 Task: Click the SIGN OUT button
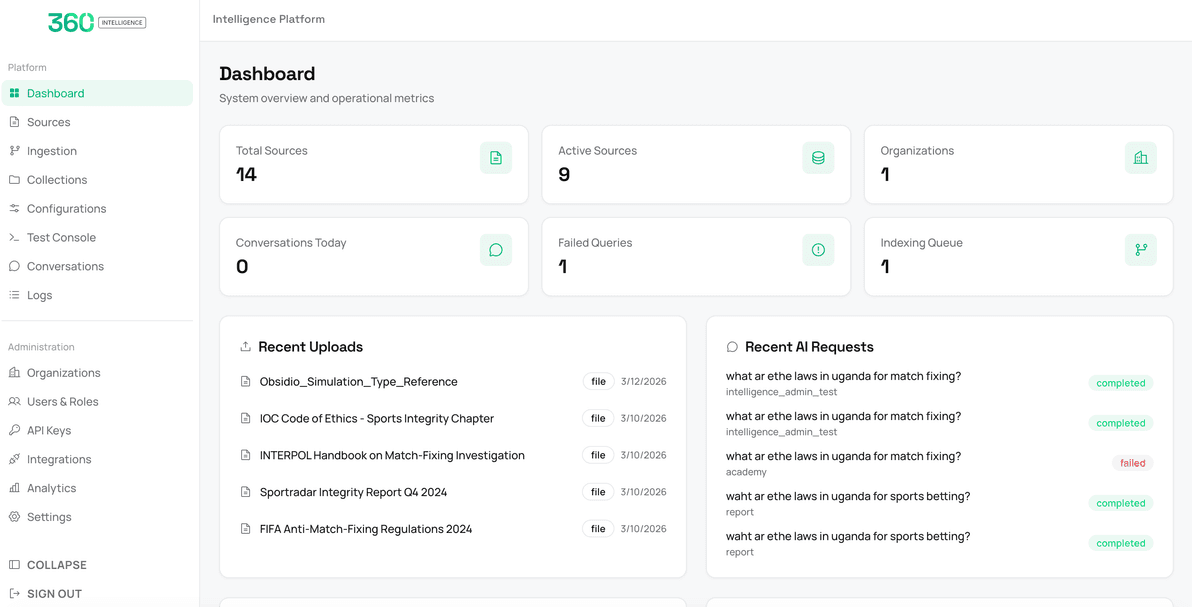pos(97,594)
